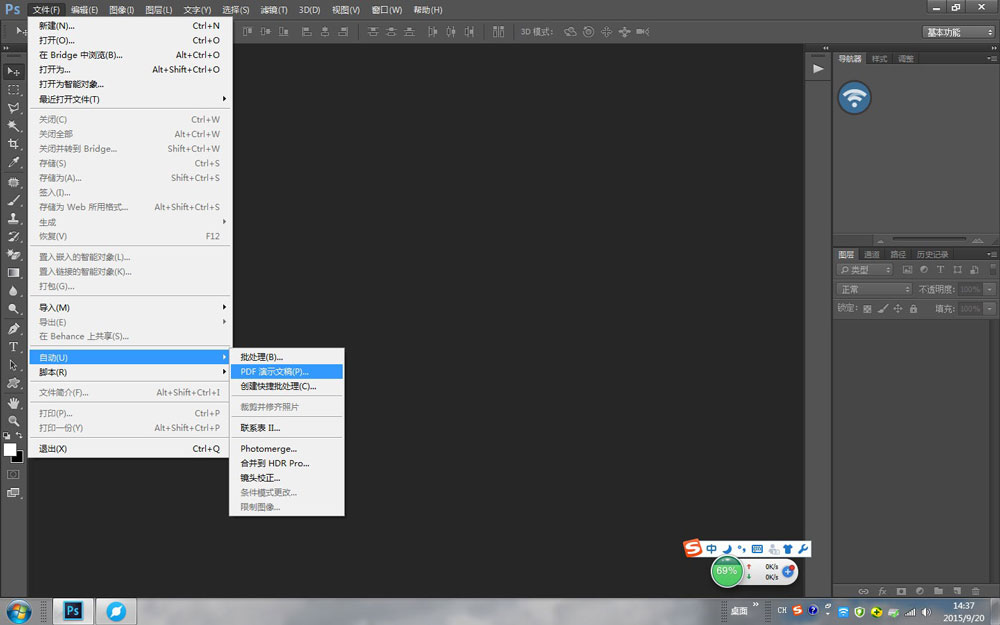Choose 合并到 HDR Pro... from the submenu
Viewport: 1000px width, 625px height.
(x=287, y=464)
